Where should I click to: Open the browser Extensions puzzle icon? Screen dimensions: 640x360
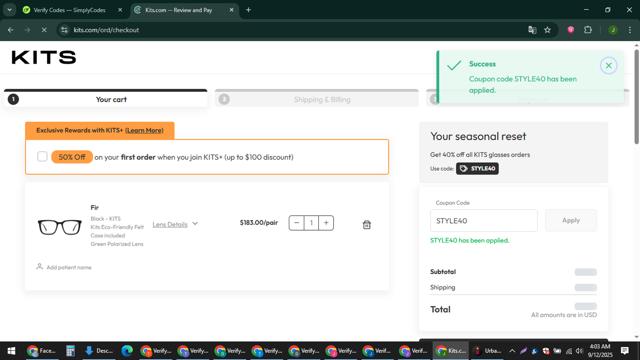(588, 30)
